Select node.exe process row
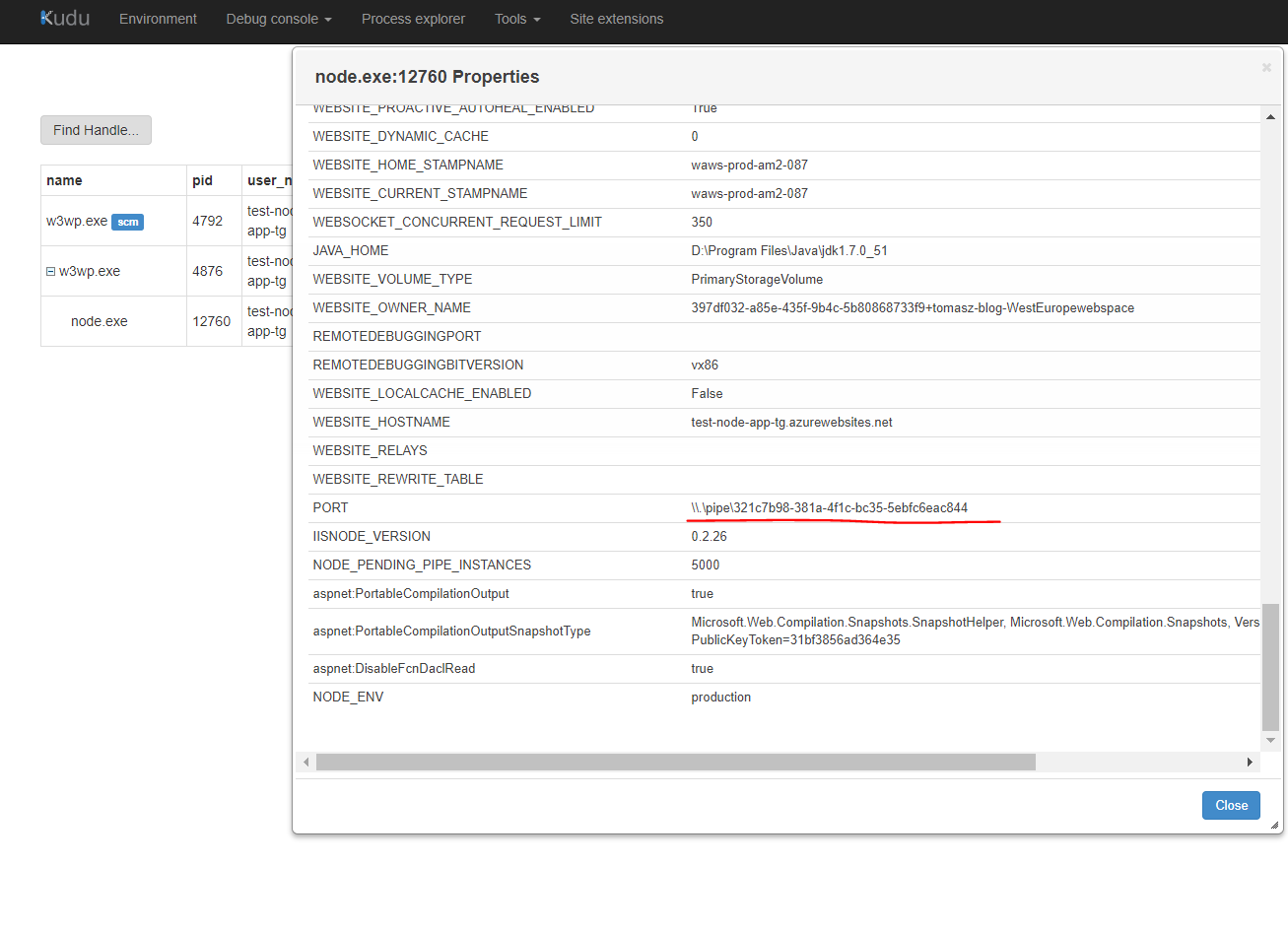Image resolution: width=1288 pixels, height=931 pixels. [100, 321]
